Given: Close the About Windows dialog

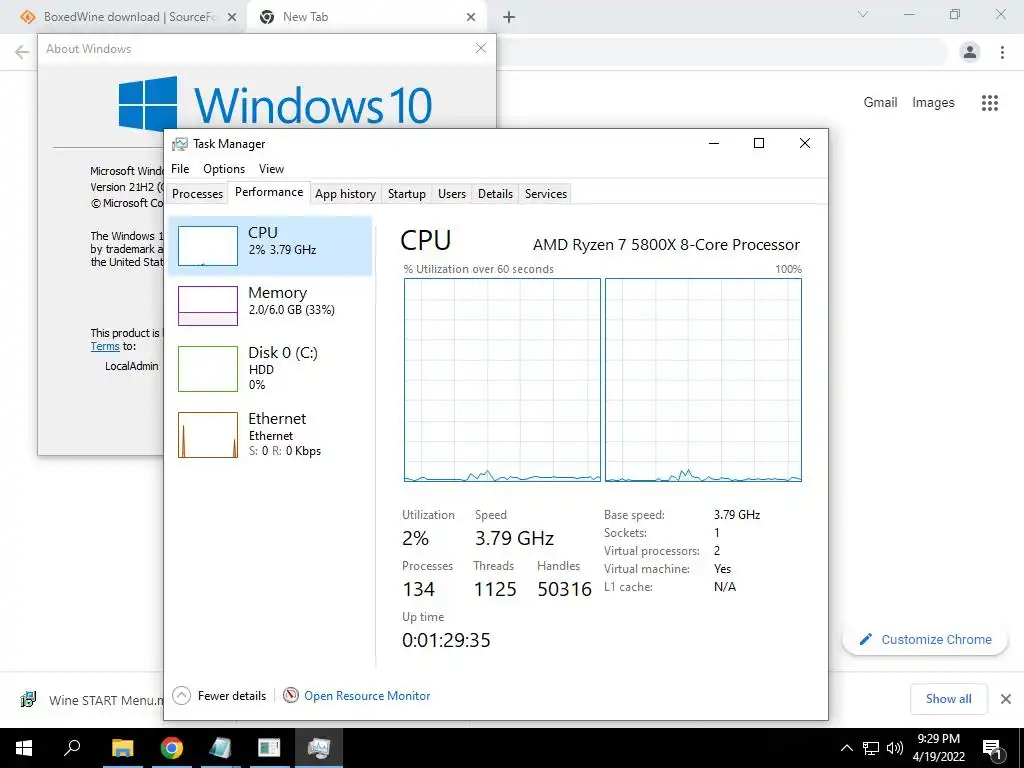Looking at the screenshot, I should (x=481, y=48).
